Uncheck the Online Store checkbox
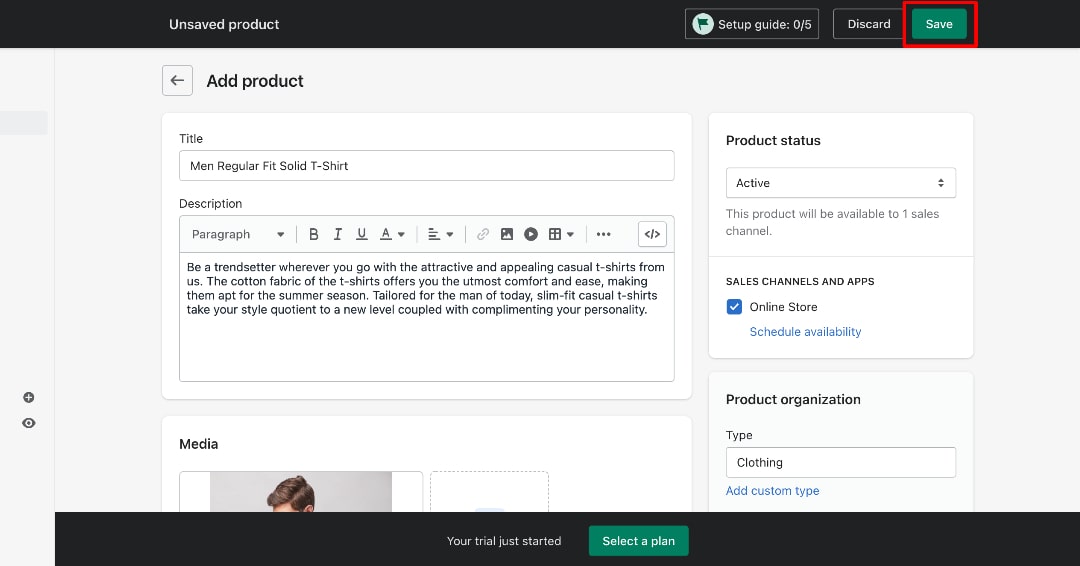The width and height of the screenshot is (1080, 566). pyautogui.click(x=734, y=306)
